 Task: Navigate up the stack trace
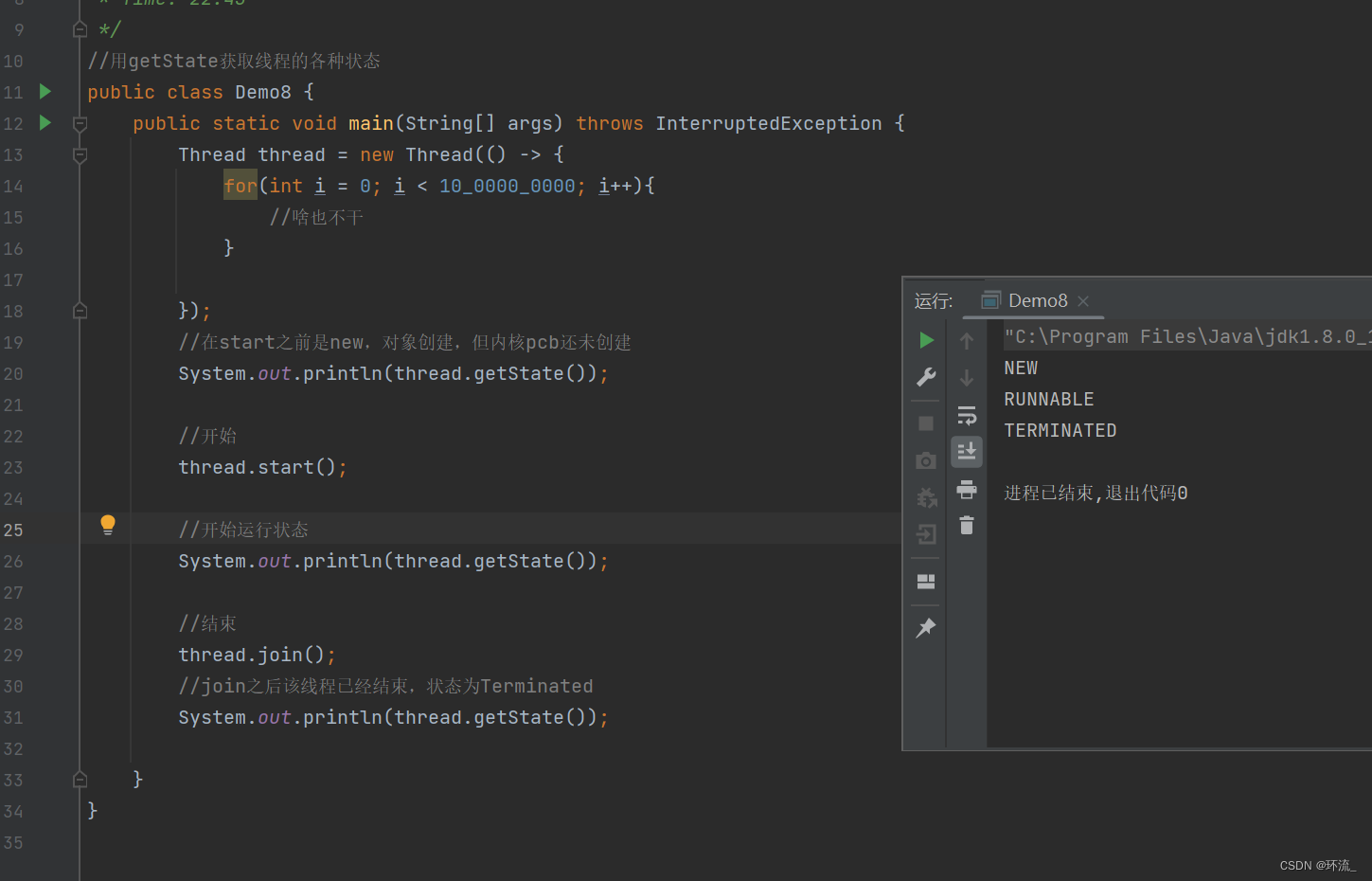pyautogui.click(x=966, y=340)
